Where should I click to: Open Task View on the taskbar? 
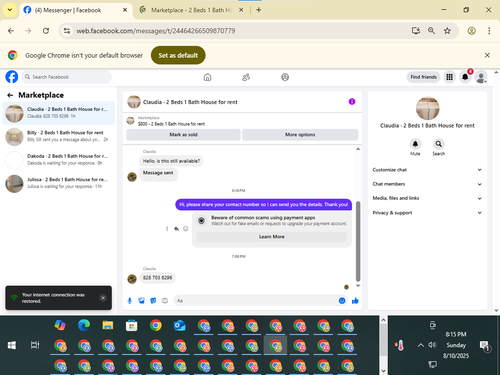(x=35, y=345)
